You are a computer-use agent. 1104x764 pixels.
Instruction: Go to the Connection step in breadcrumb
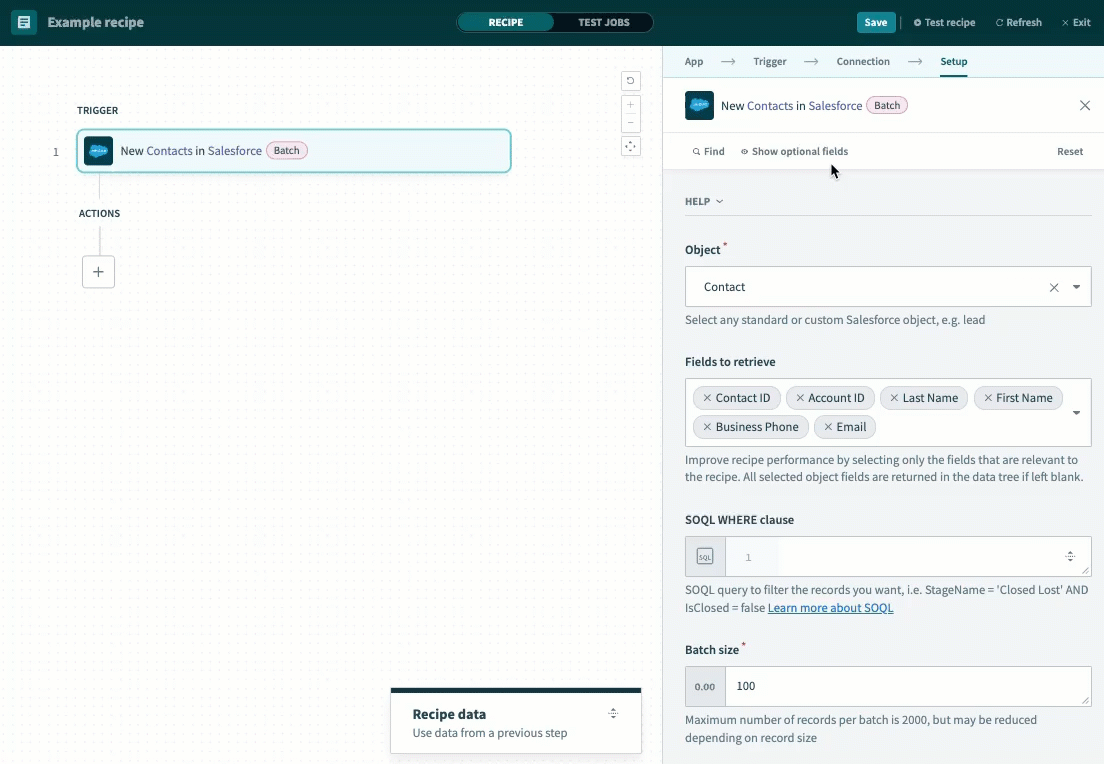[x=862, y=61]
